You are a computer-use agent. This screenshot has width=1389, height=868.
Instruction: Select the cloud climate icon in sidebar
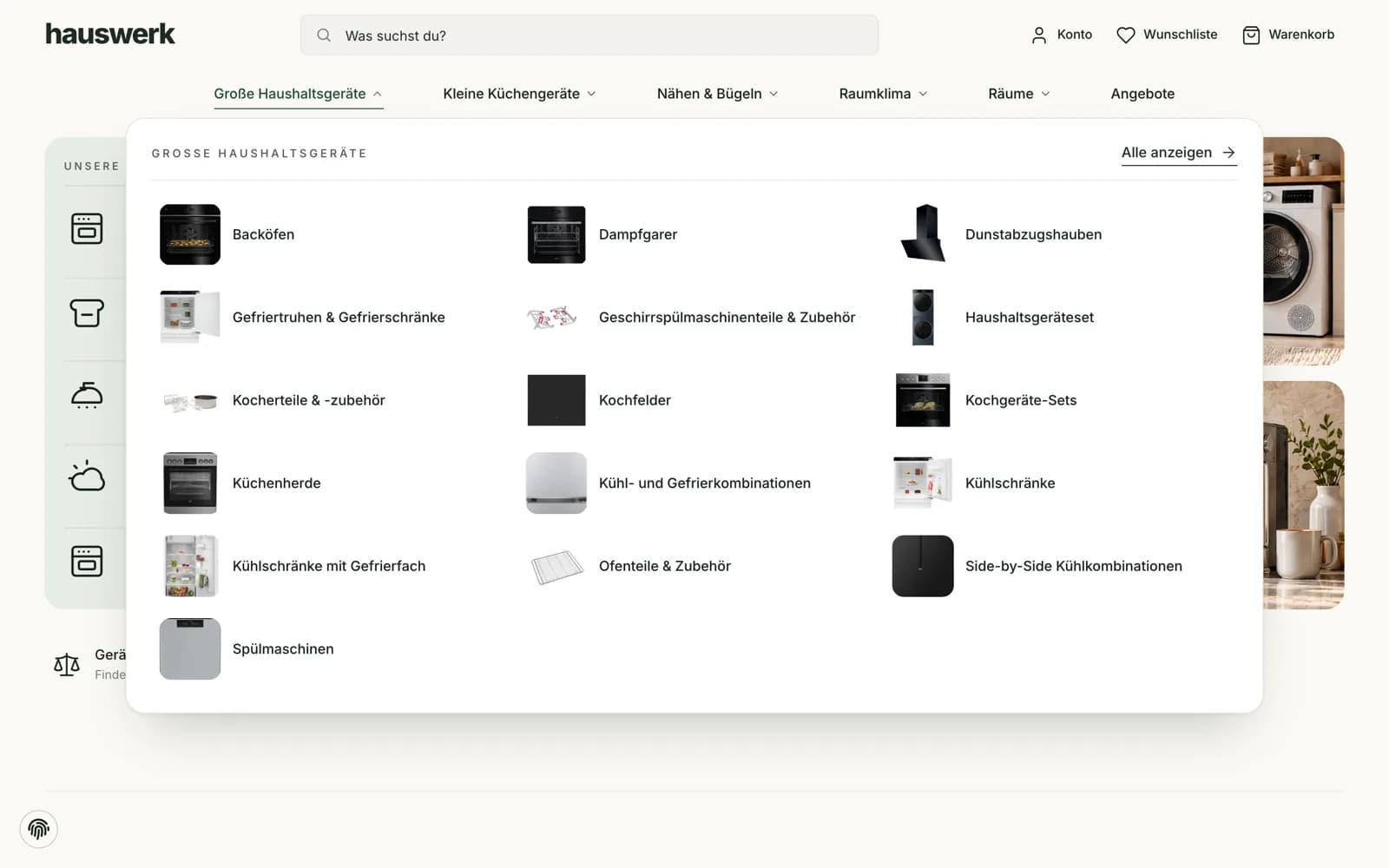point(87,477)
